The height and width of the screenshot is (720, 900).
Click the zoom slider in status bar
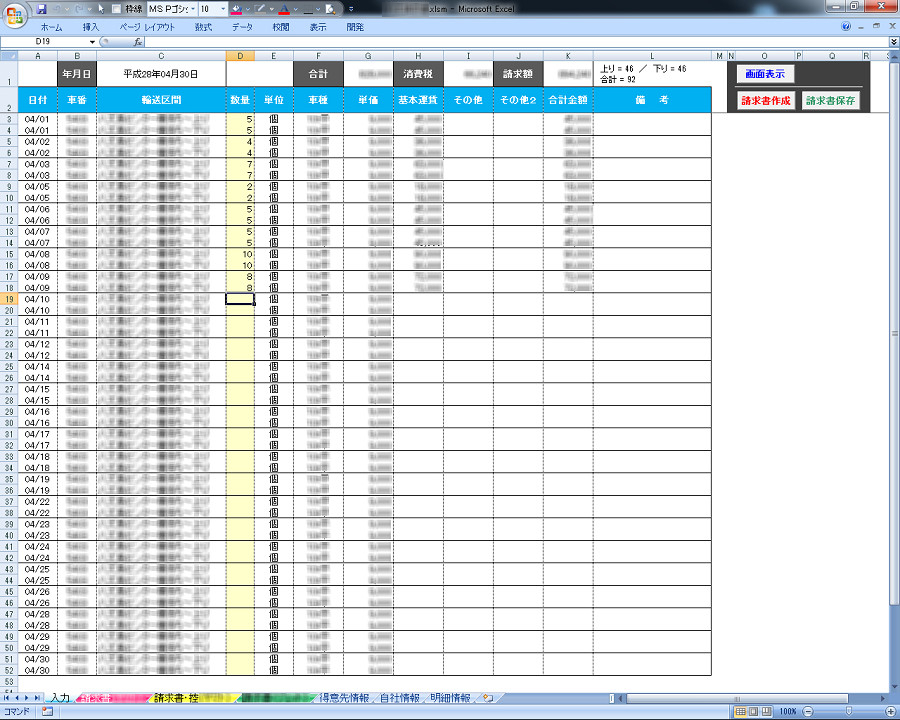[x=848, y=711]
